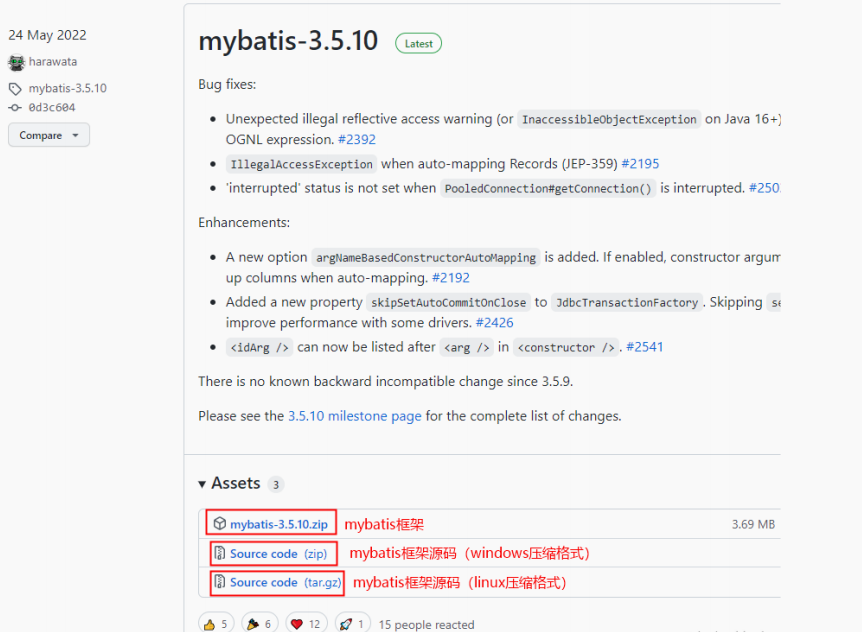Open commit 0d3c604
The height and width of the screenshot is (632, 862).
(52, 107)
